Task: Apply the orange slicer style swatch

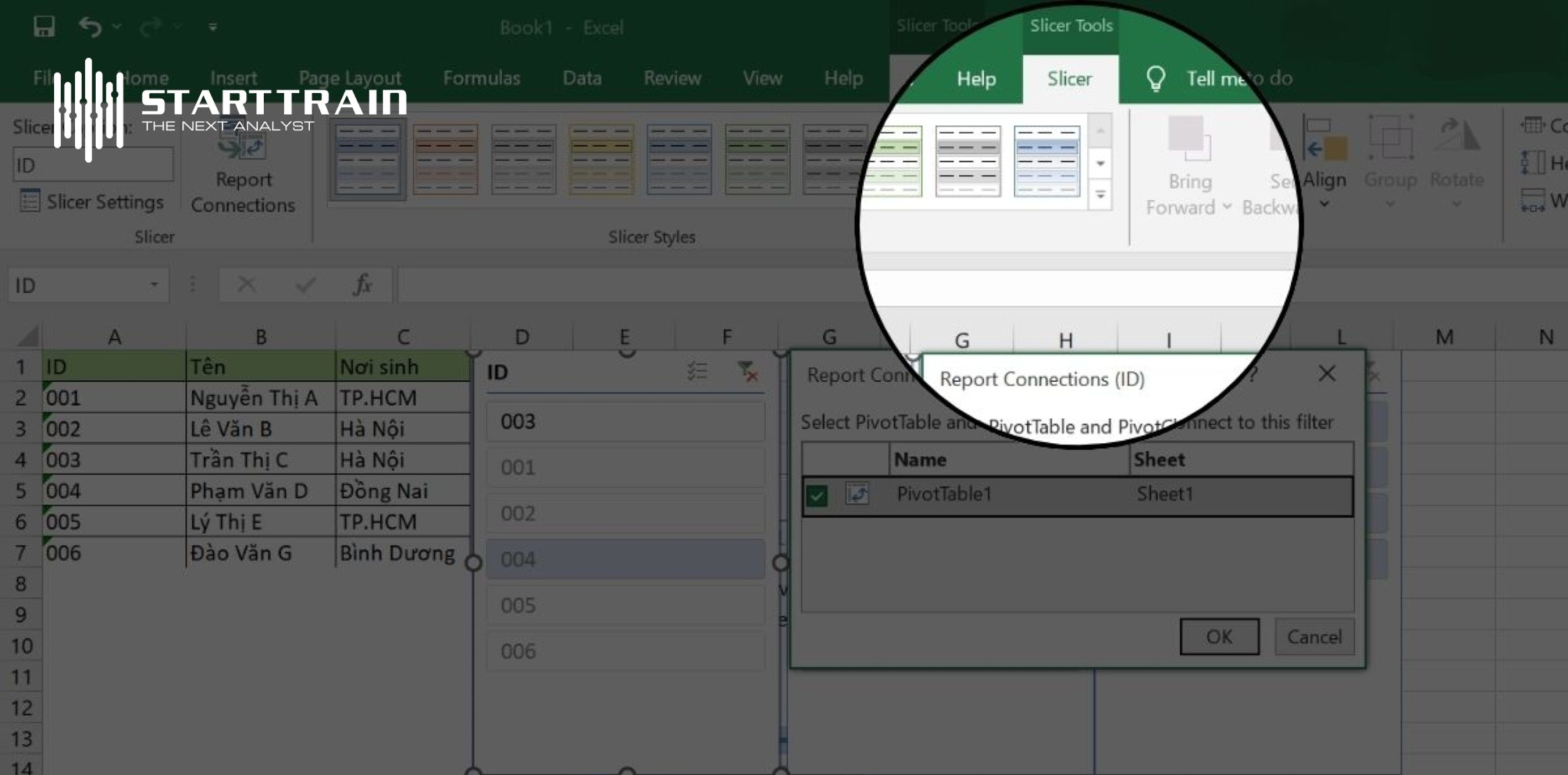Action: click(445, 159)
